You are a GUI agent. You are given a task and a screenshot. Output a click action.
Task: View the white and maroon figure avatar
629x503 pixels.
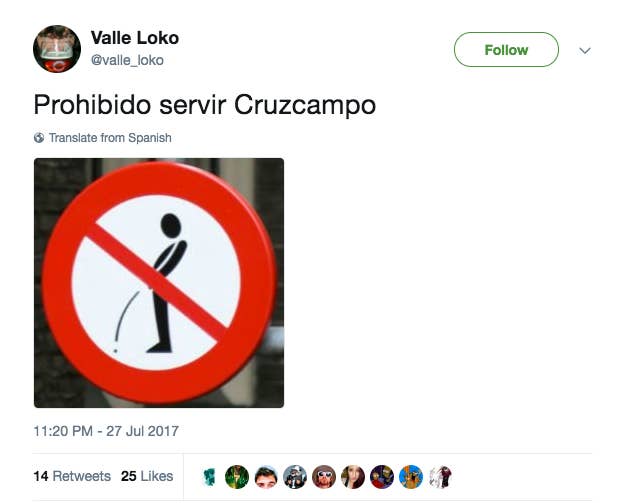tap(440, 477)
